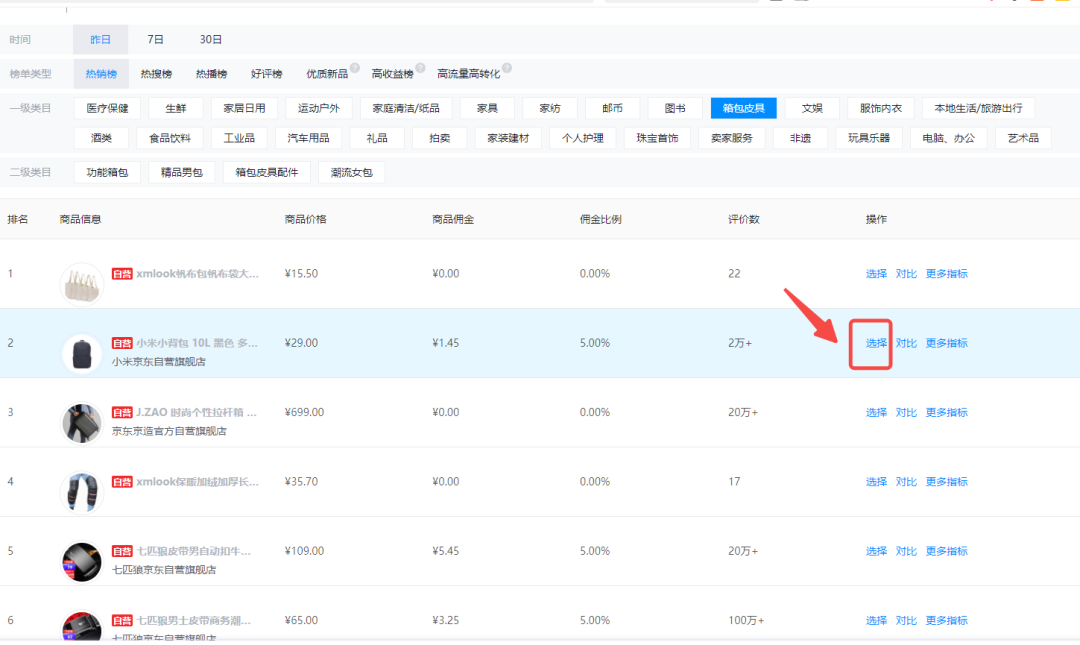Viewport: 1080px width, 645px height.
Task: Select the 图书 category
Action: click(677, 107)
